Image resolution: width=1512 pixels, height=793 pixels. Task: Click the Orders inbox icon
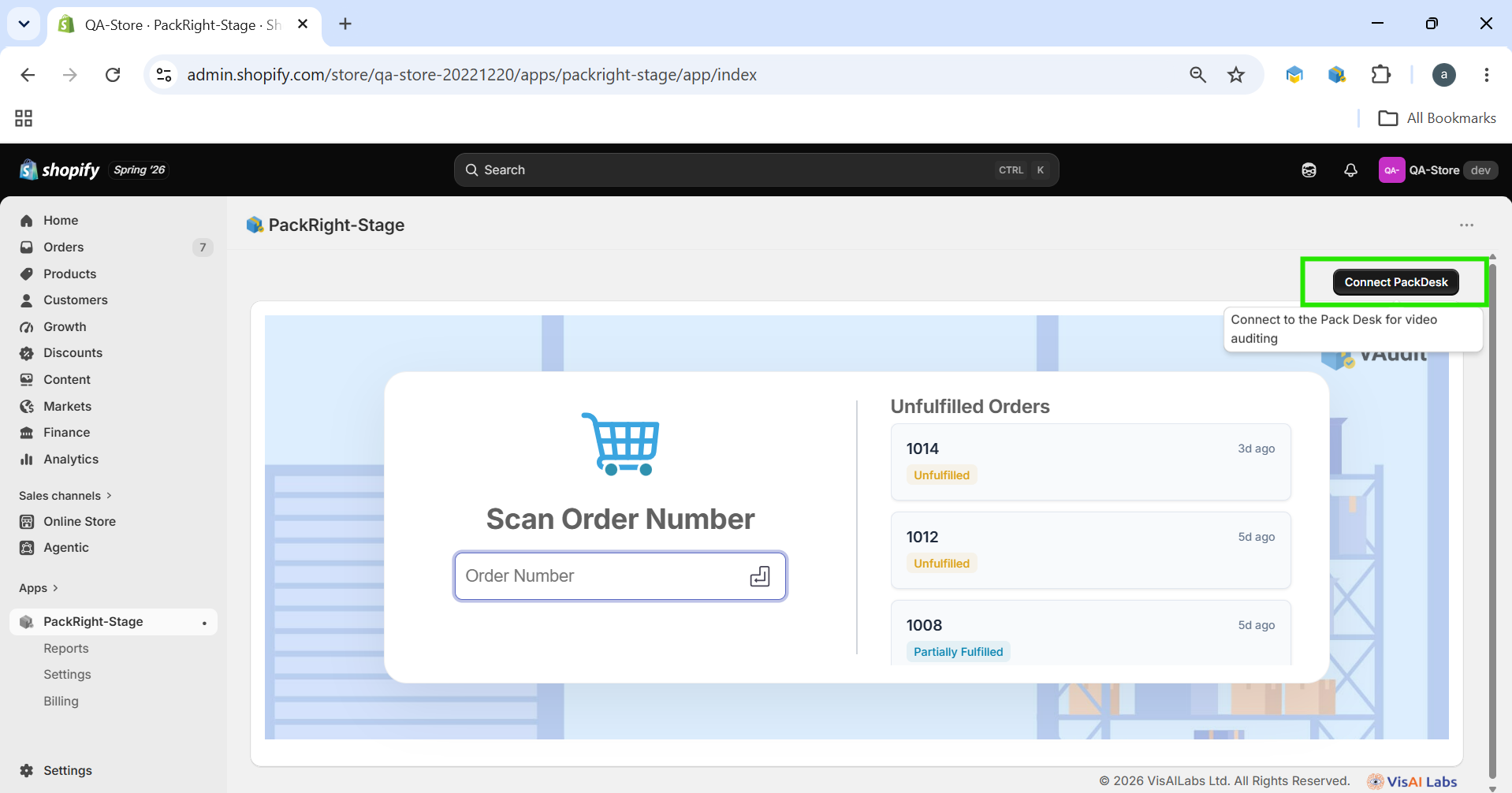(x=27, y=248)
